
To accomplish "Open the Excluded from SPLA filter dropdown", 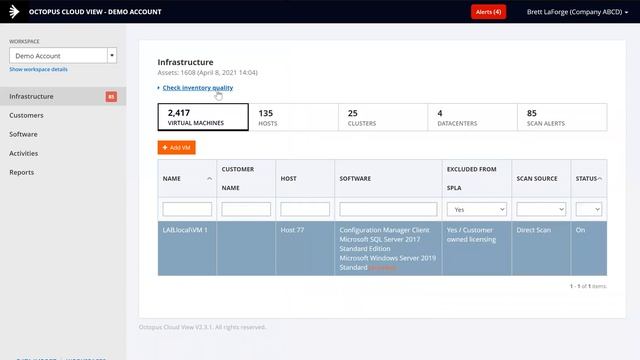I will click(x=477, y=209).
